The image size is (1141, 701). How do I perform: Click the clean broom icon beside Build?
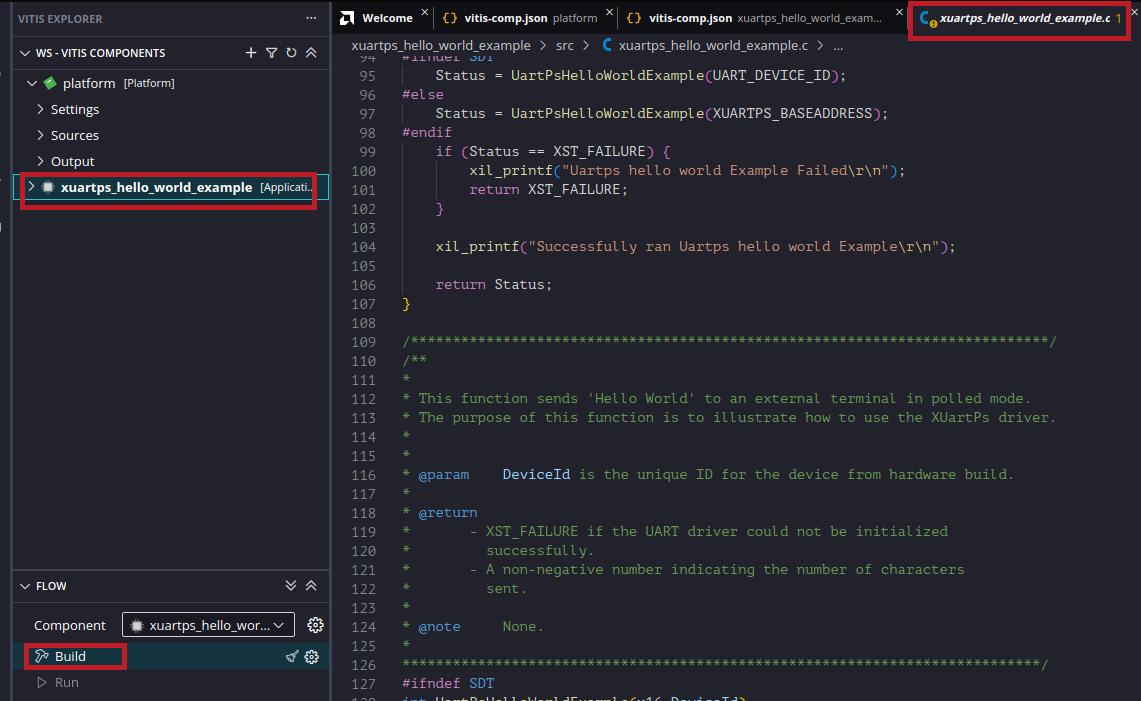pyautogui.click(x=292, y=657)
